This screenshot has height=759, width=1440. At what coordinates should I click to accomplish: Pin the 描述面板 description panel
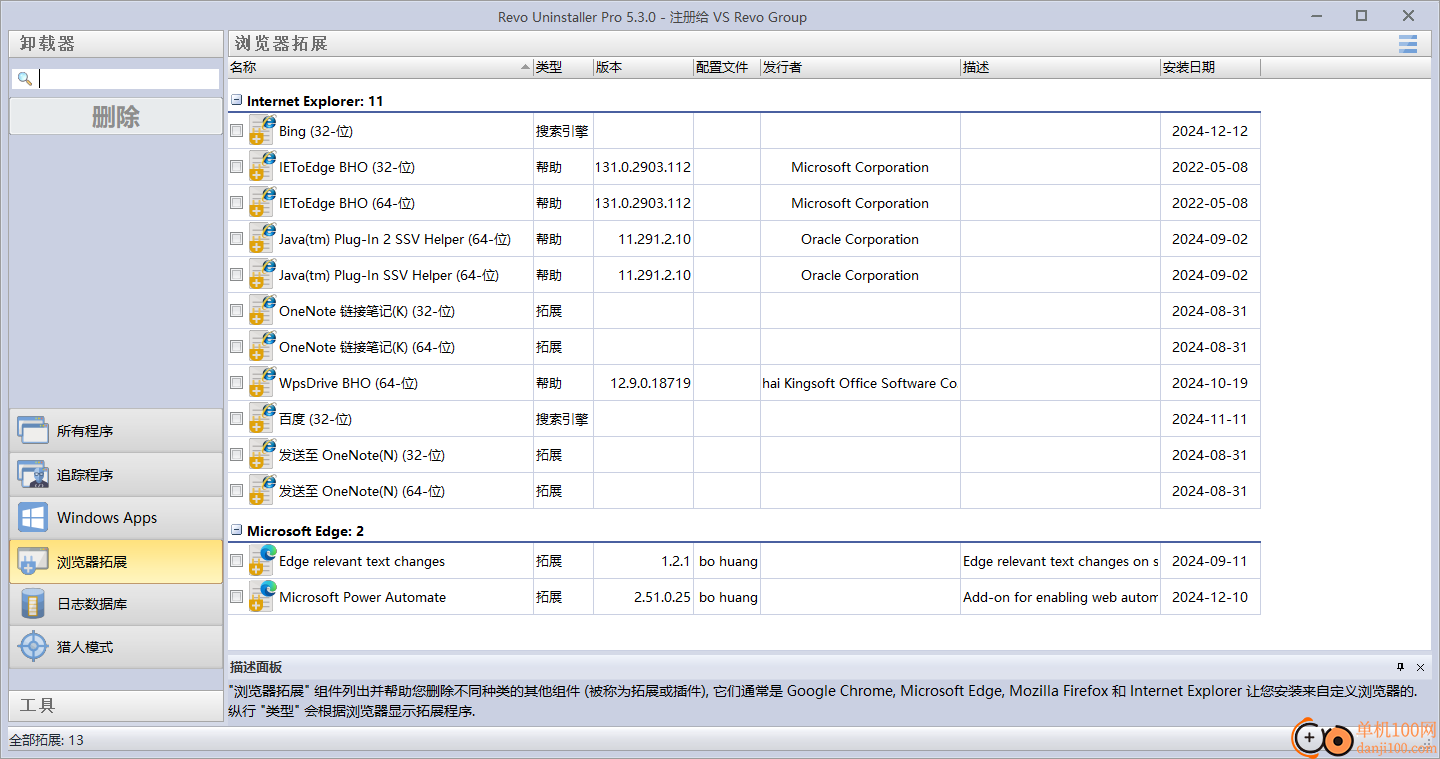(x=1400, y=667)
